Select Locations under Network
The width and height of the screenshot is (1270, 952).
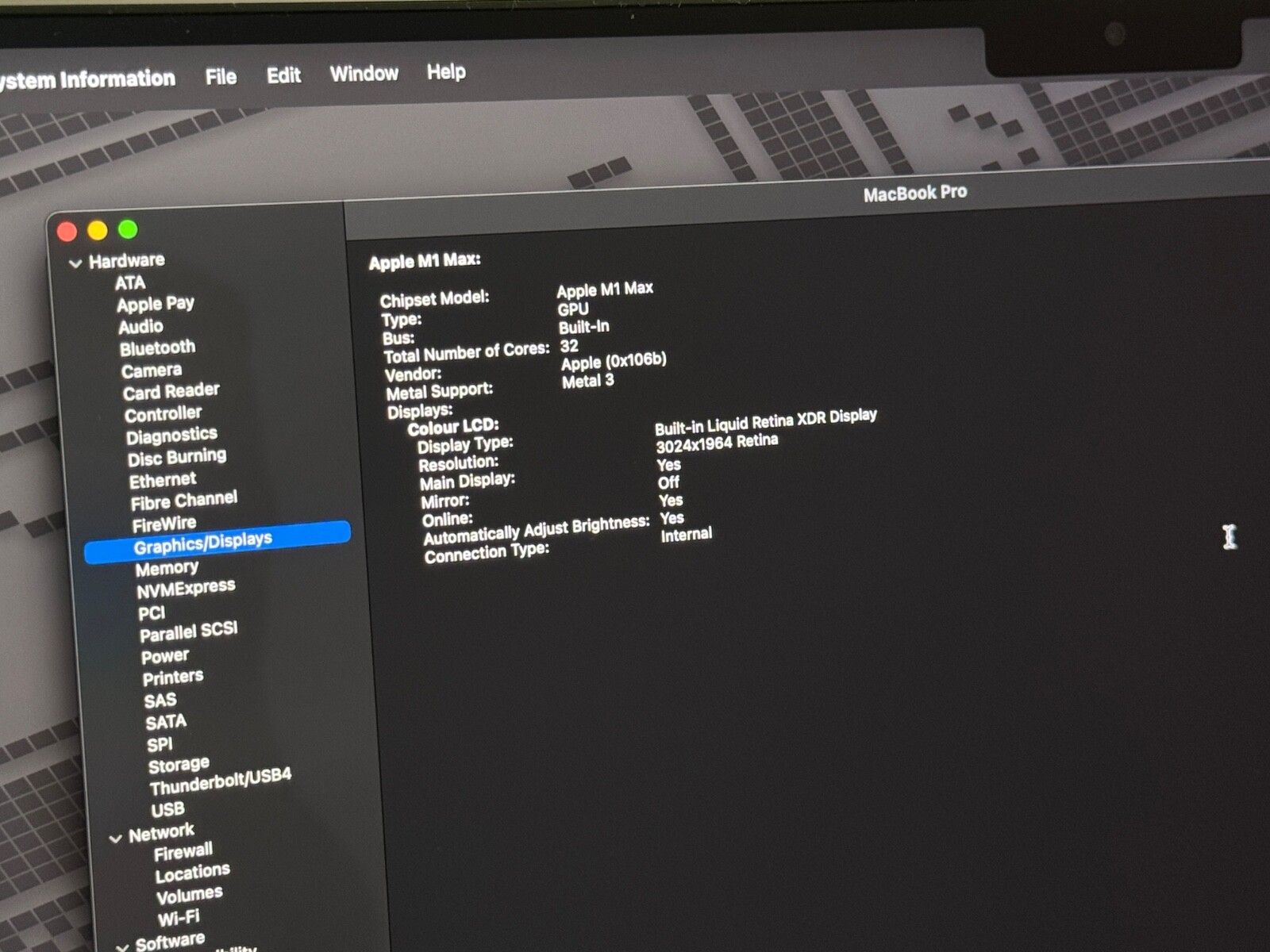tap(192, 873)
